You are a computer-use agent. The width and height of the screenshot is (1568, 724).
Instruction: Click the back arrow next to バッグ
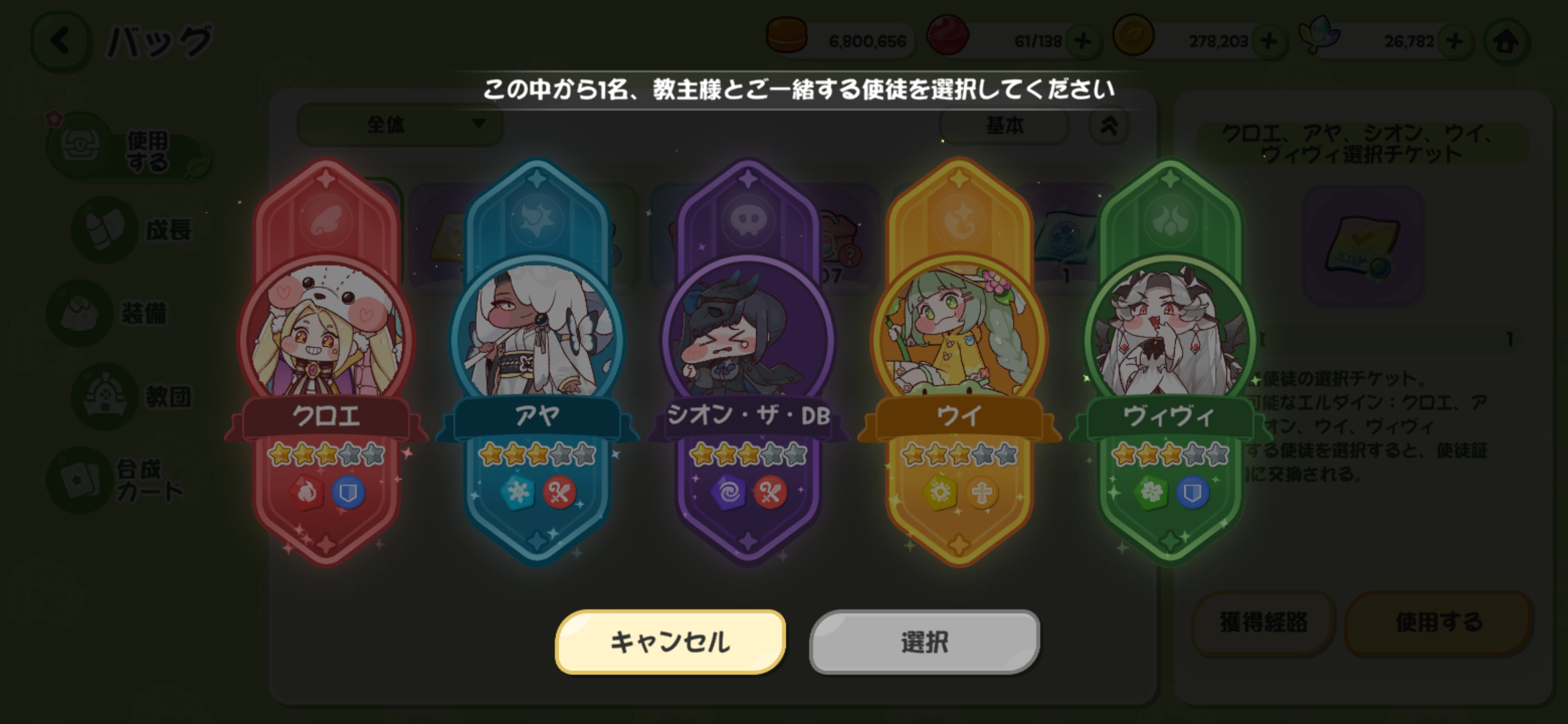pos(62,42)
